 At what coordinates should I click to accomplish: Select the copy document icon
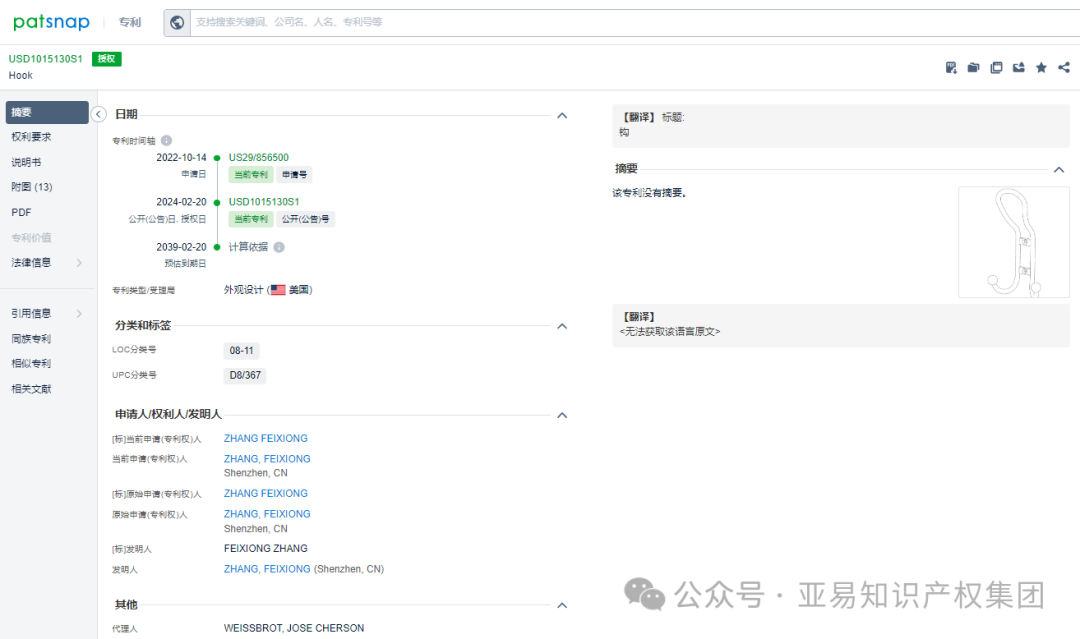[996, 67]
